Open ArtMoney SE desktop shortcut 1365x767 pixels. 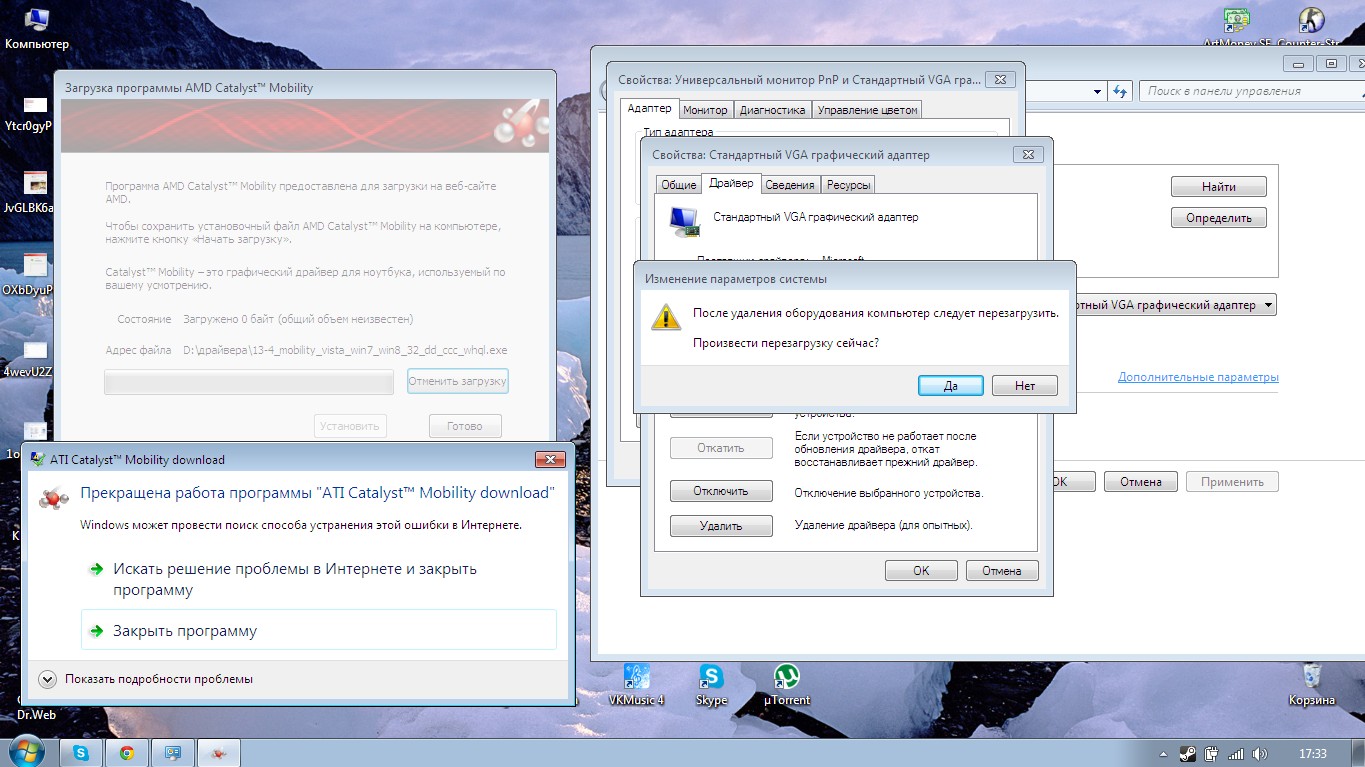[x=1237, y=27]
